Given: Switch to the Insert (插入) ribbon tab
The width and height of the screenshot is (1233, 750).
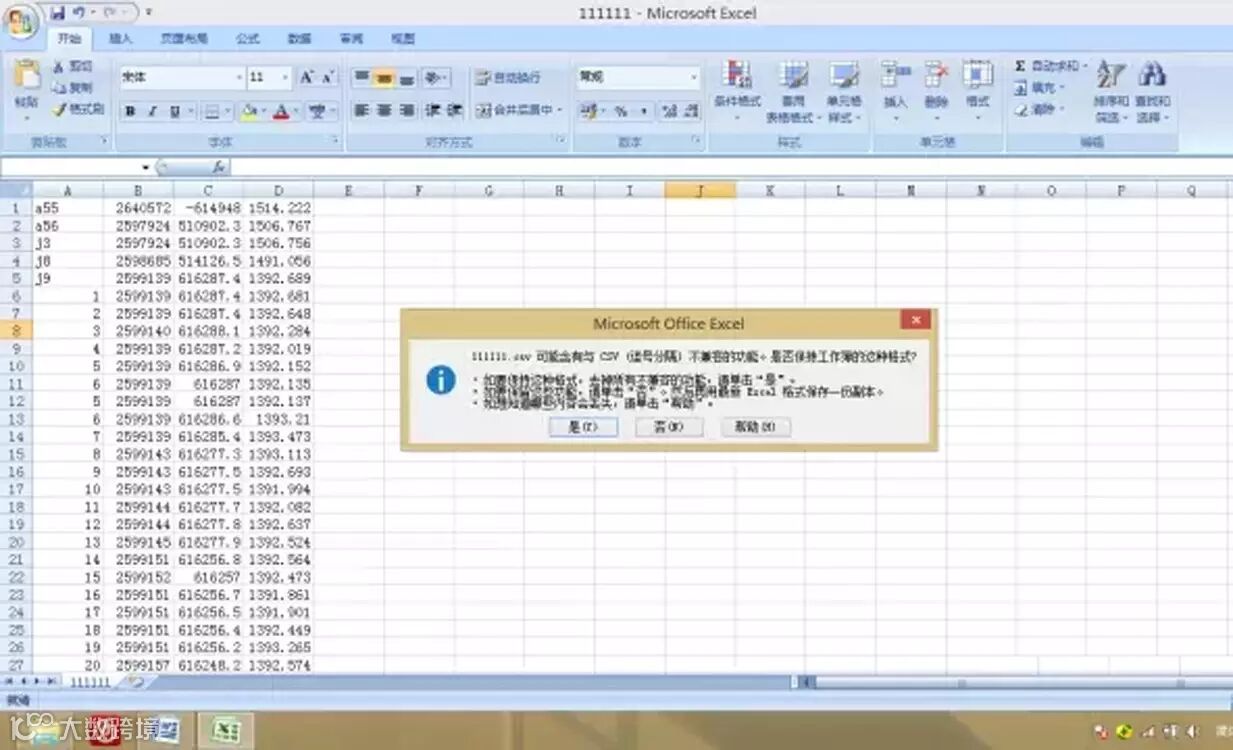Looking at the screenshot, I should 120,39.
